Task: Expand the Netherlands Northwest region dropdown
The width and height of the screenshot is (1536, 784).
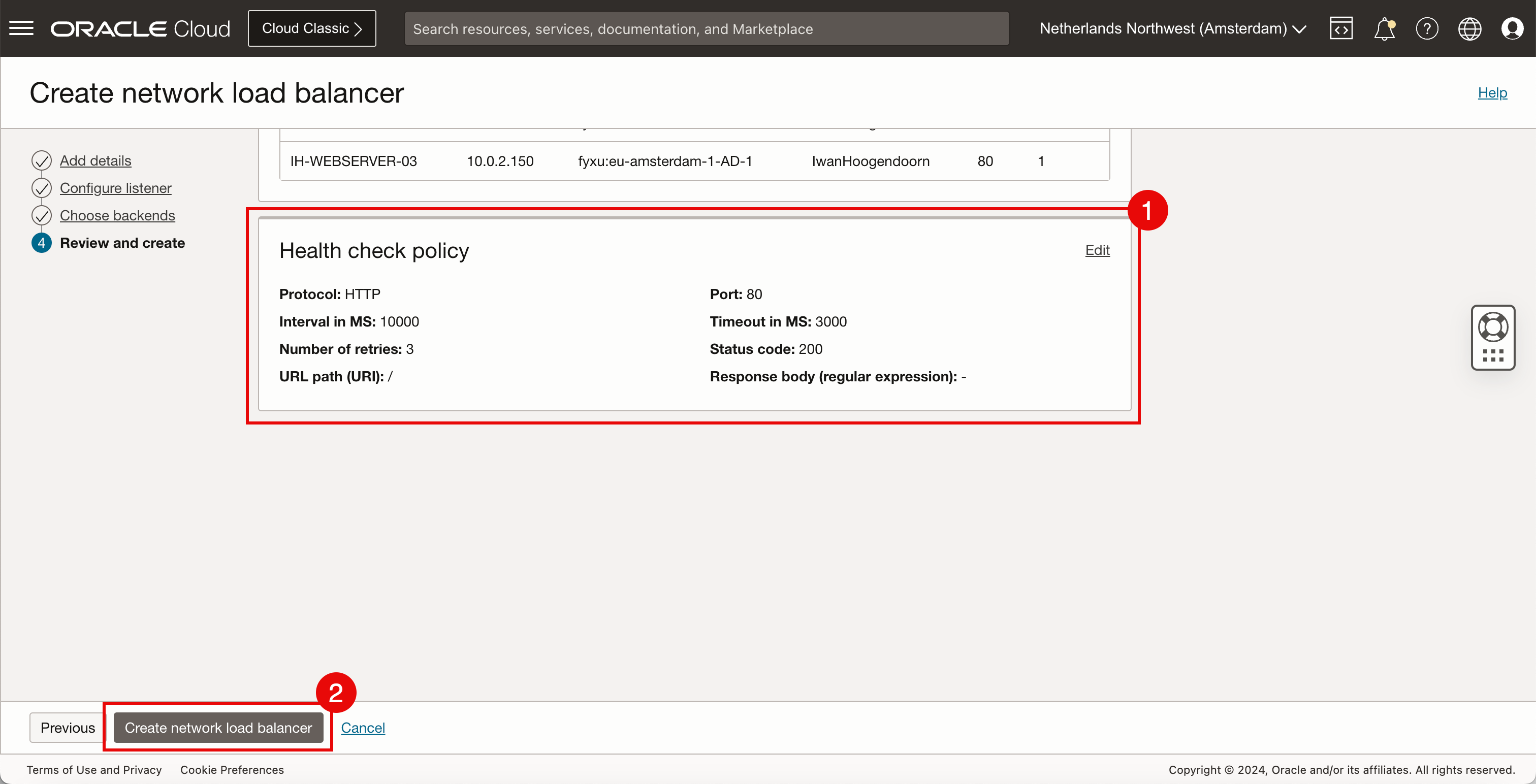Action: coord(1173,28)
